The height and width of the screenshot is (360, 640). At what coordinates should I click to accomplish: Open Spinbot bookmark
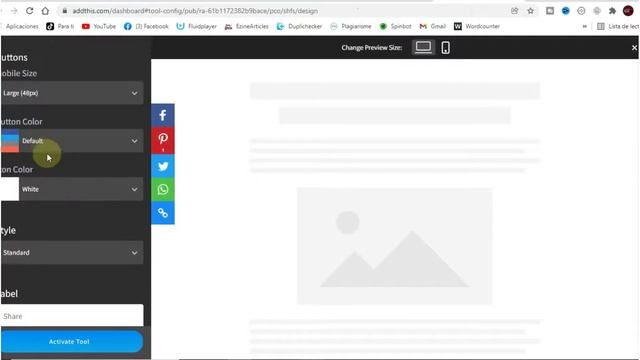395,26
